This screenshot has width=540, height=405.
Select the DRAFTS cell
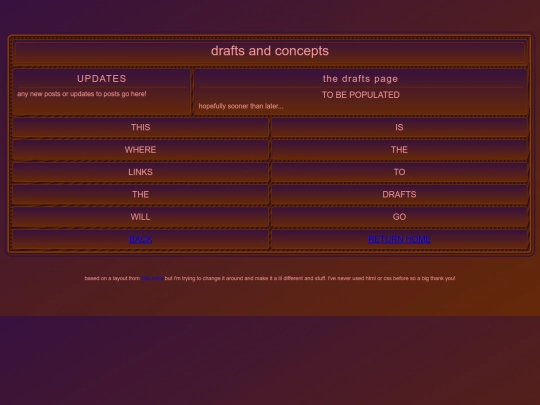(x=399, y=195)
